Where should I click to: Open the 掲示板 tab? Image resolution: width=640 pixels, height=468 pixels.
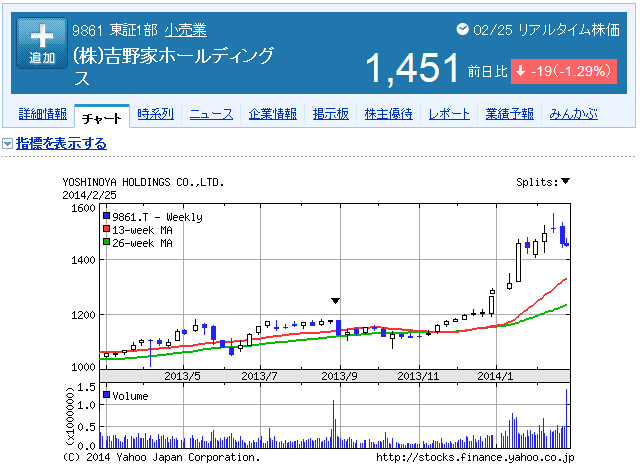331,114
